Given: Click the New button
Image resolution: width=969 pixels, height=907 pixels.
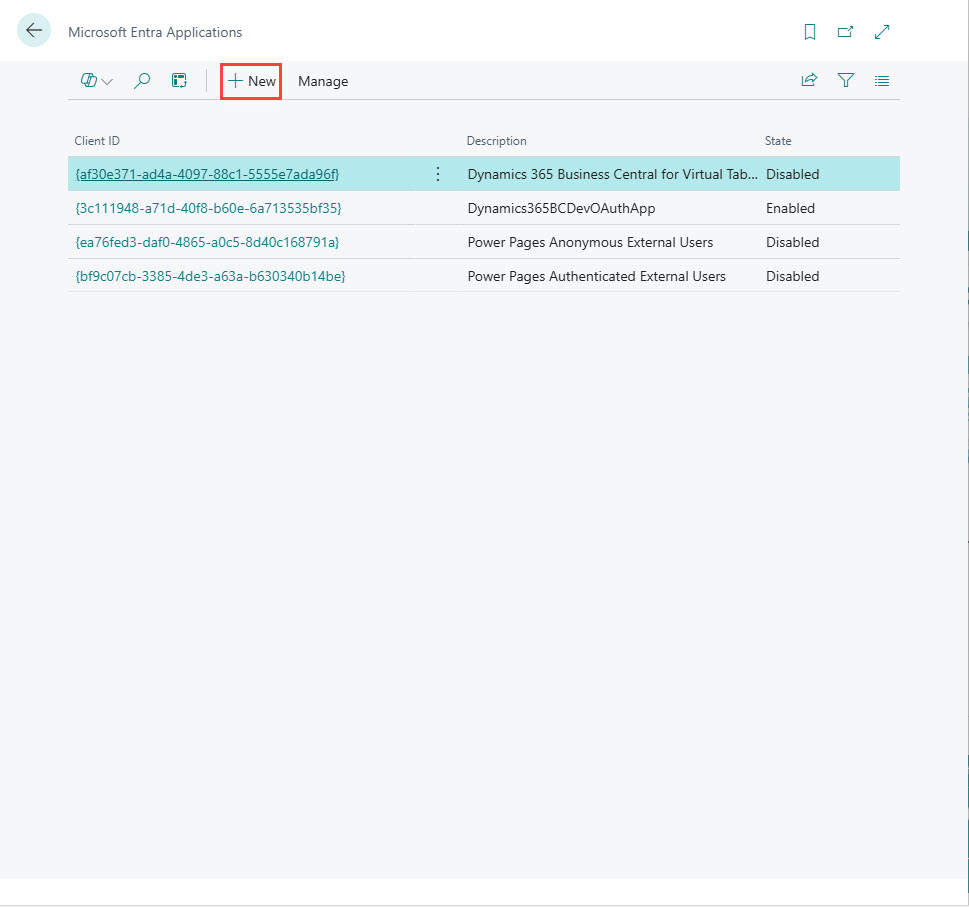Looking at the screenshot, I should point(251,81).
